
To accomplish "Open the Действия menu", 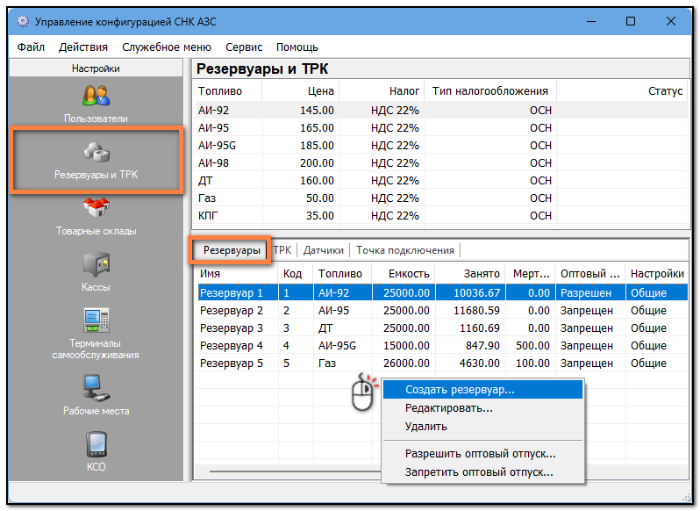I will tap(83, 47).
